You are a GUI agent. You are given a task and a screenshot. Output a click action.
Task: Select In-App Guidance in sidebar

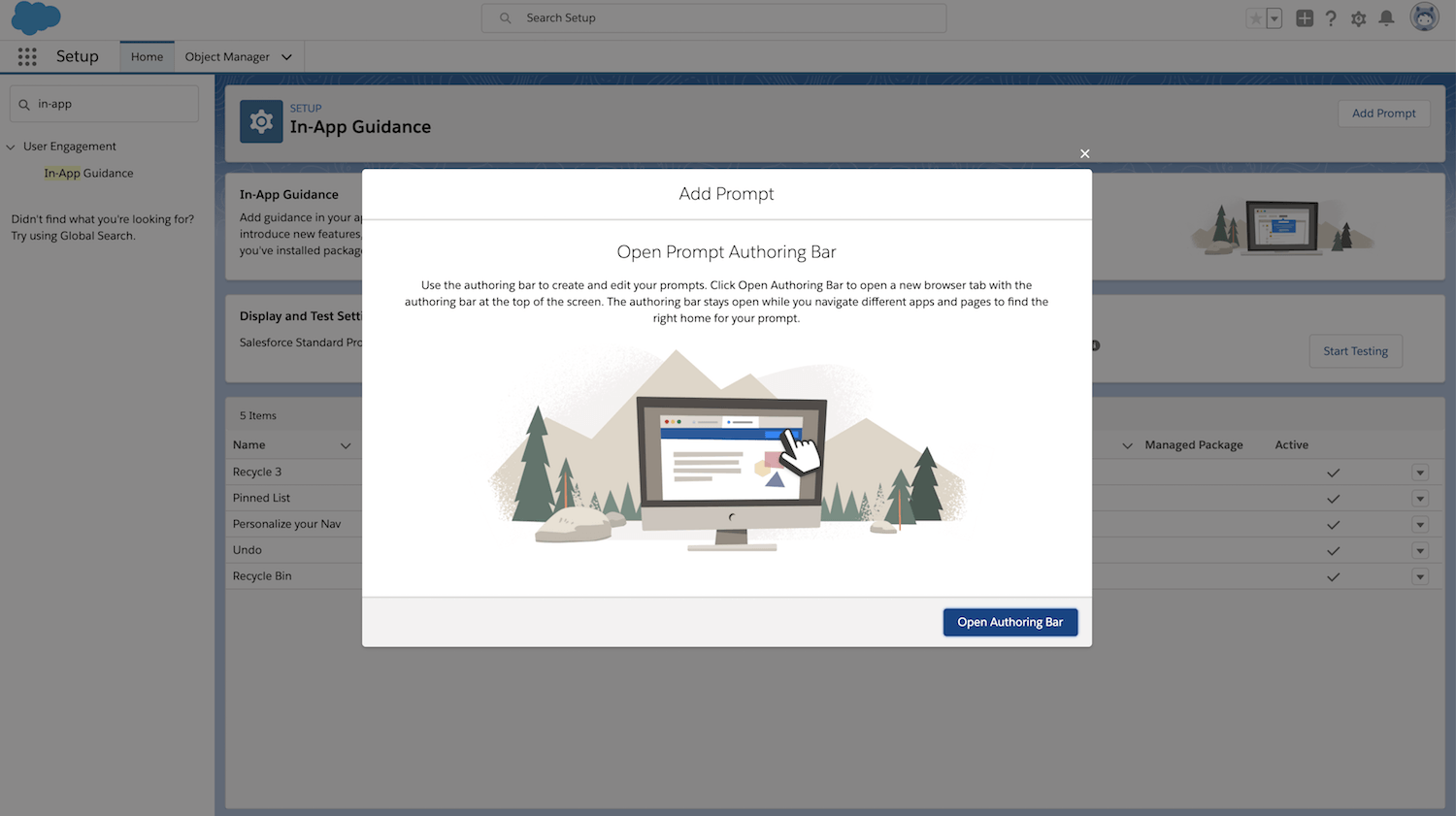[88, 174]
